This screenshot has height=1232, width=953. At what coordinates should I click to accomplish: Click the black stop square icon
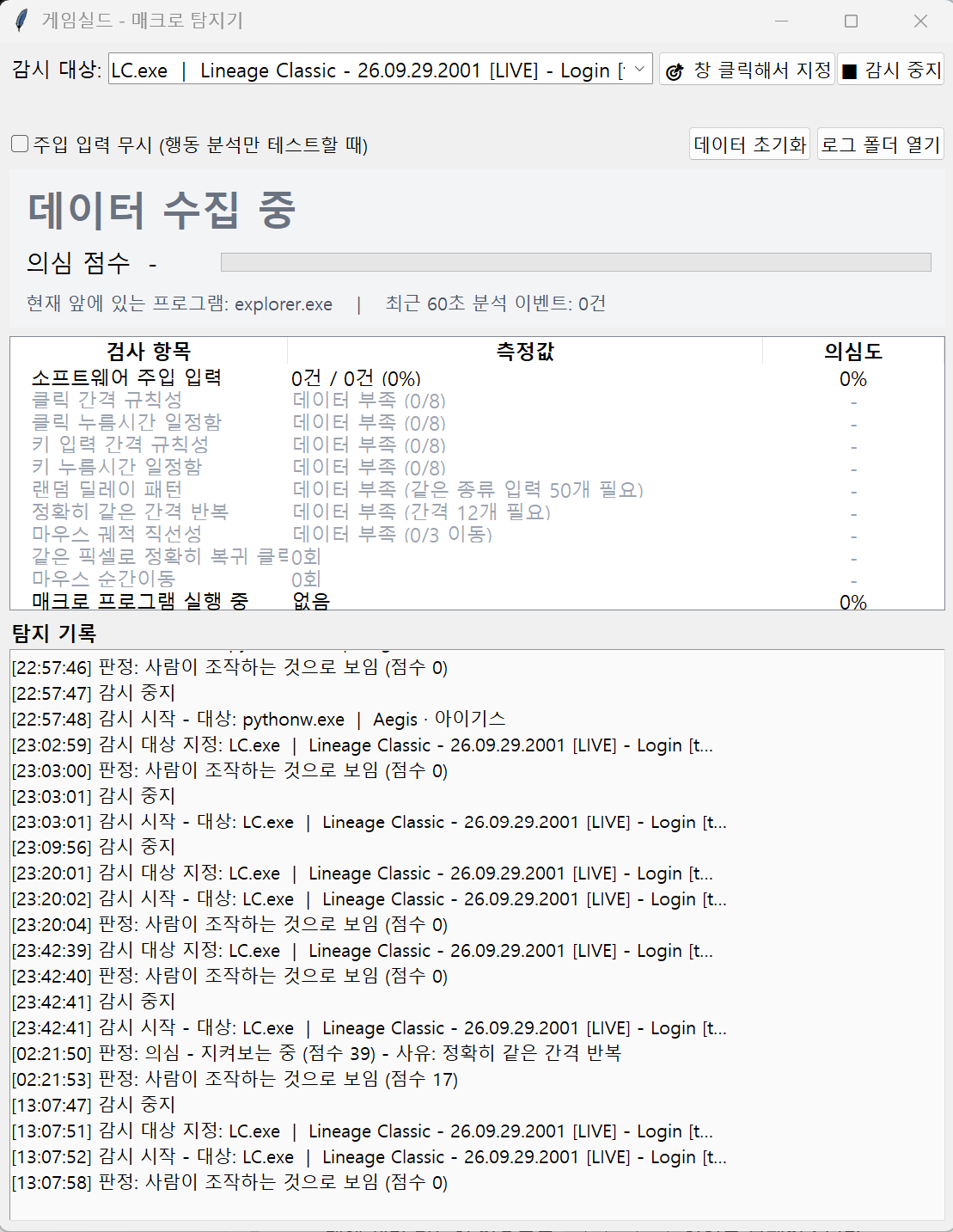click(x=849, y=71)
